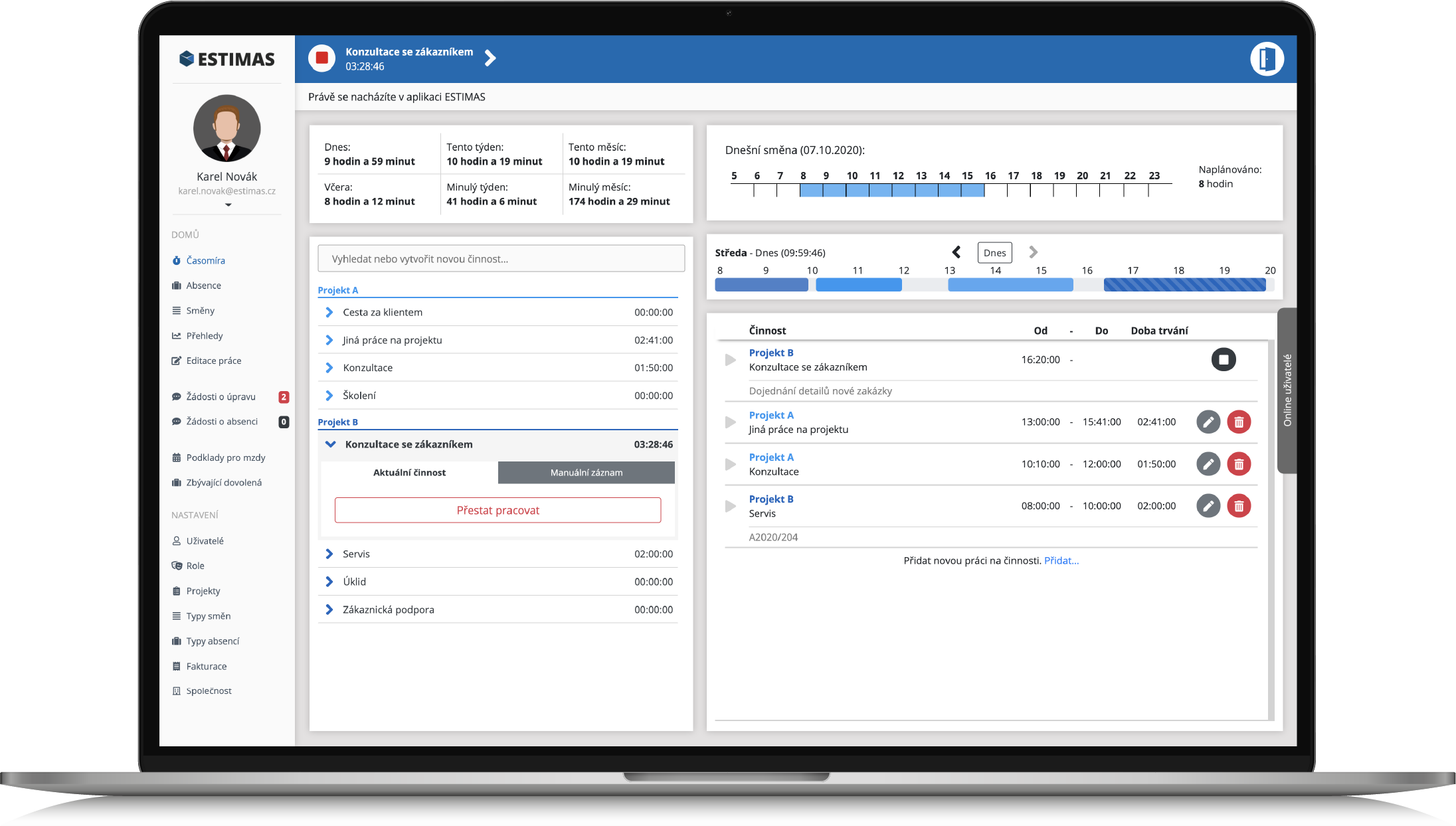Screen dimensions: 1456x826
Task: Focus the activity search input field
Action: point(501,259)
